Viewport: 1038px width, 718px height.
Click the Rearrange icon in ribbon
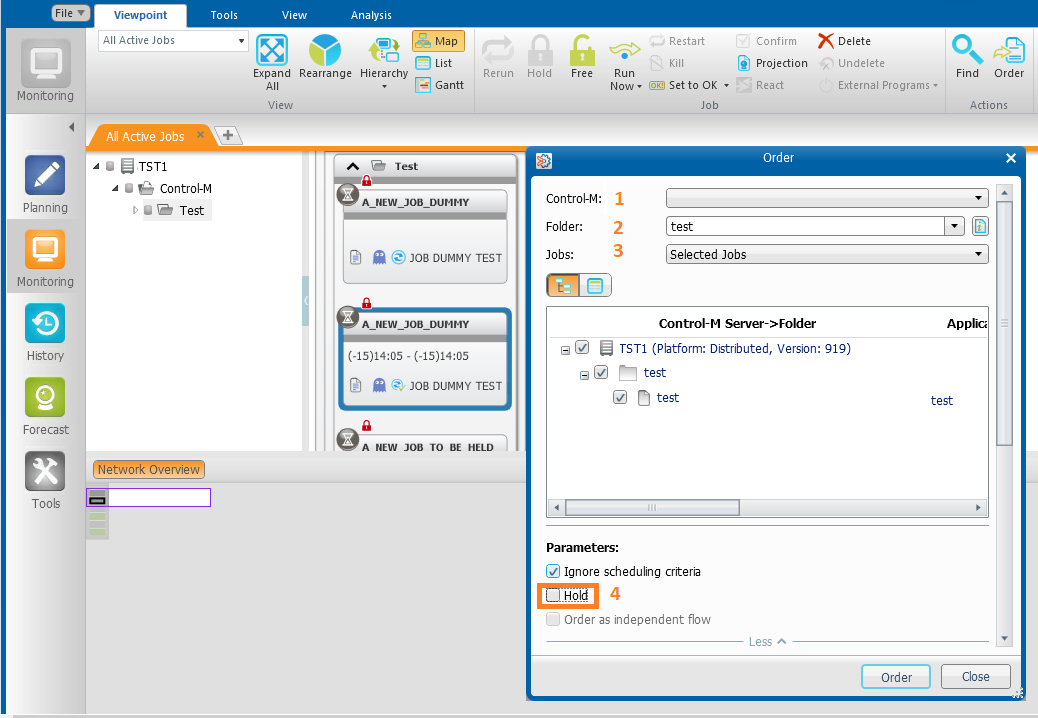pos(325,52)
